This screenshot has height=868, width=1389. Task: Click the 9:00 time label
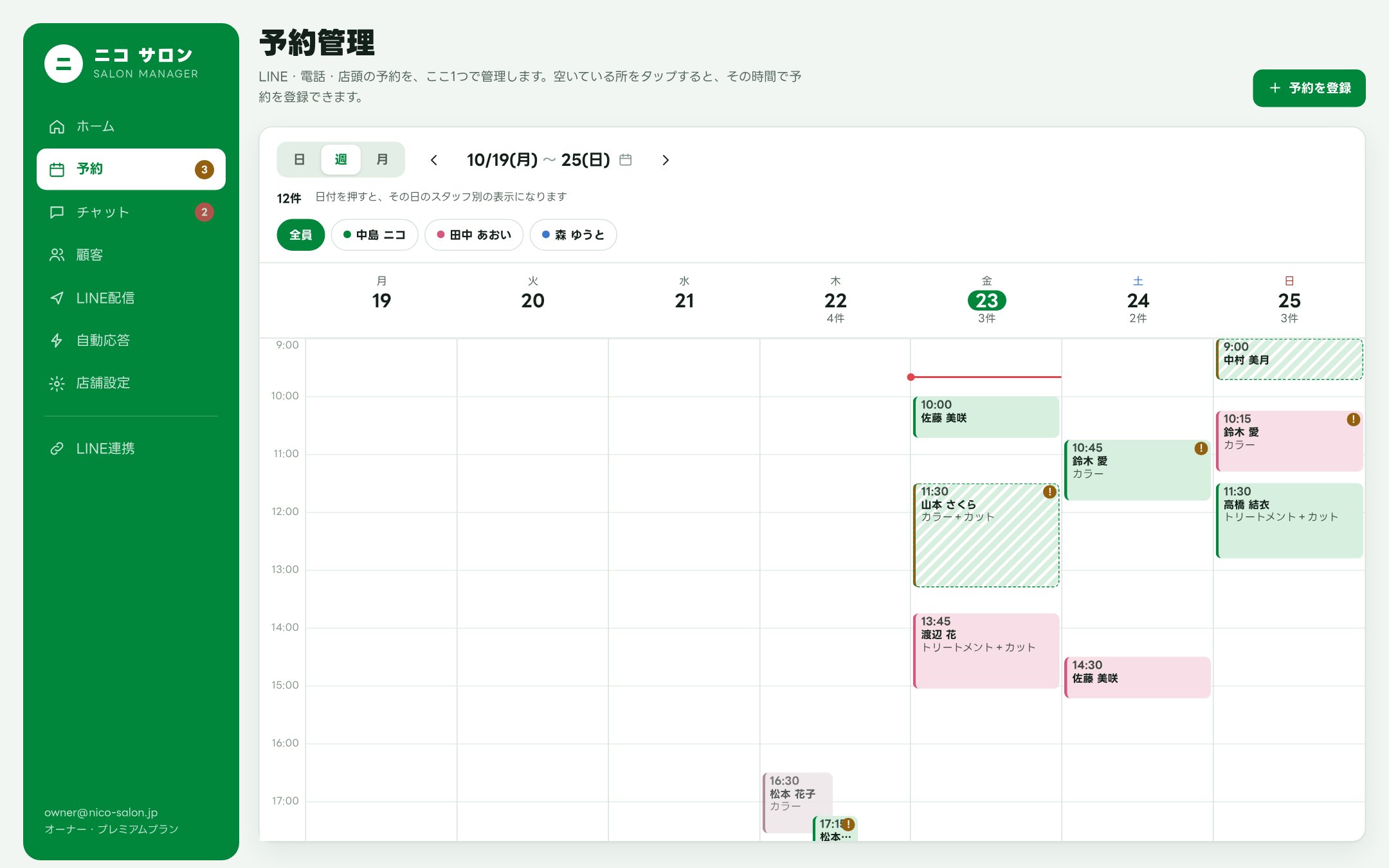pos(287,345)
